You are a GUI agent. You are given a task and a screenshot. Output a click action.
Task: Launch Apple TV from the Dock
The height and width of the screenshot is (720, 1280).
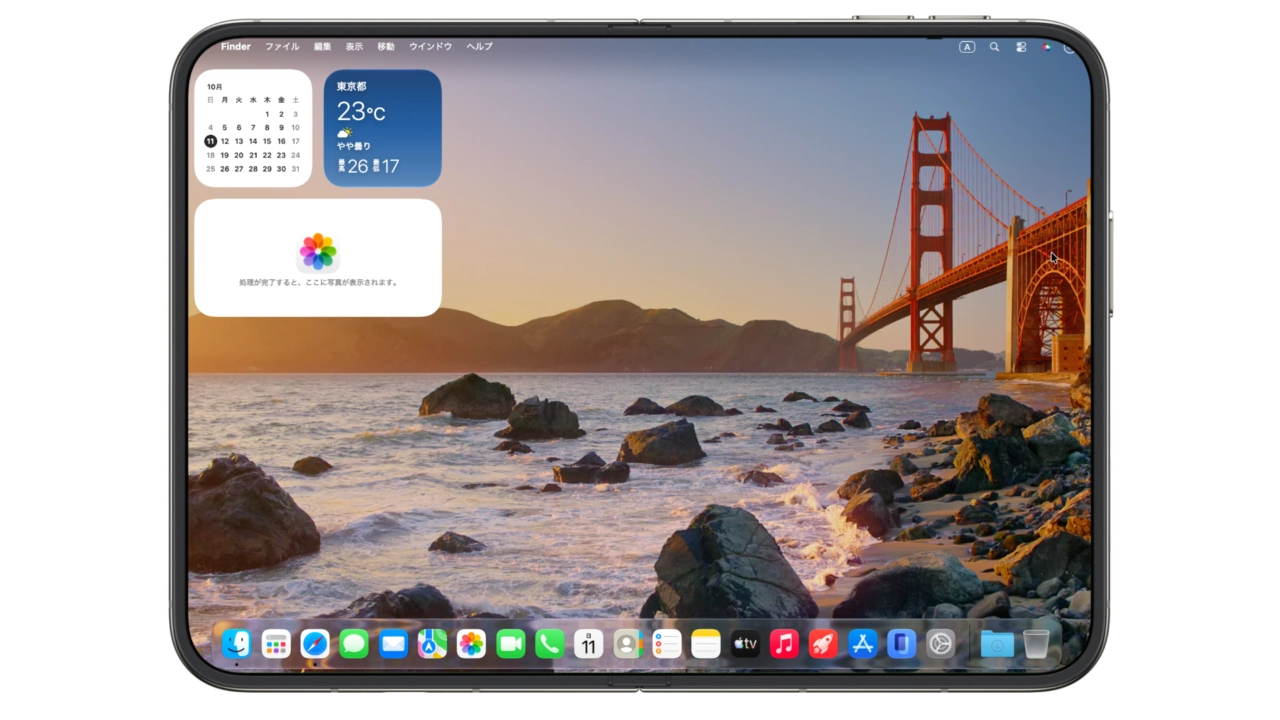pos(745,644)
